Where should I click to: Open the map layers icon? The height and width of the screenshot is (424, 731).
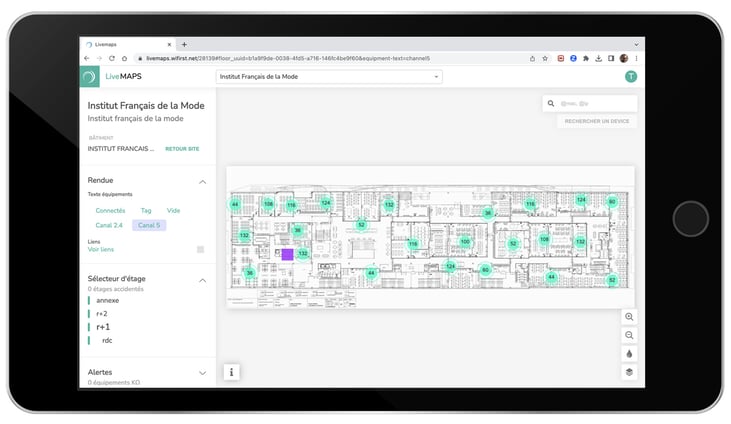pos(629,372)
